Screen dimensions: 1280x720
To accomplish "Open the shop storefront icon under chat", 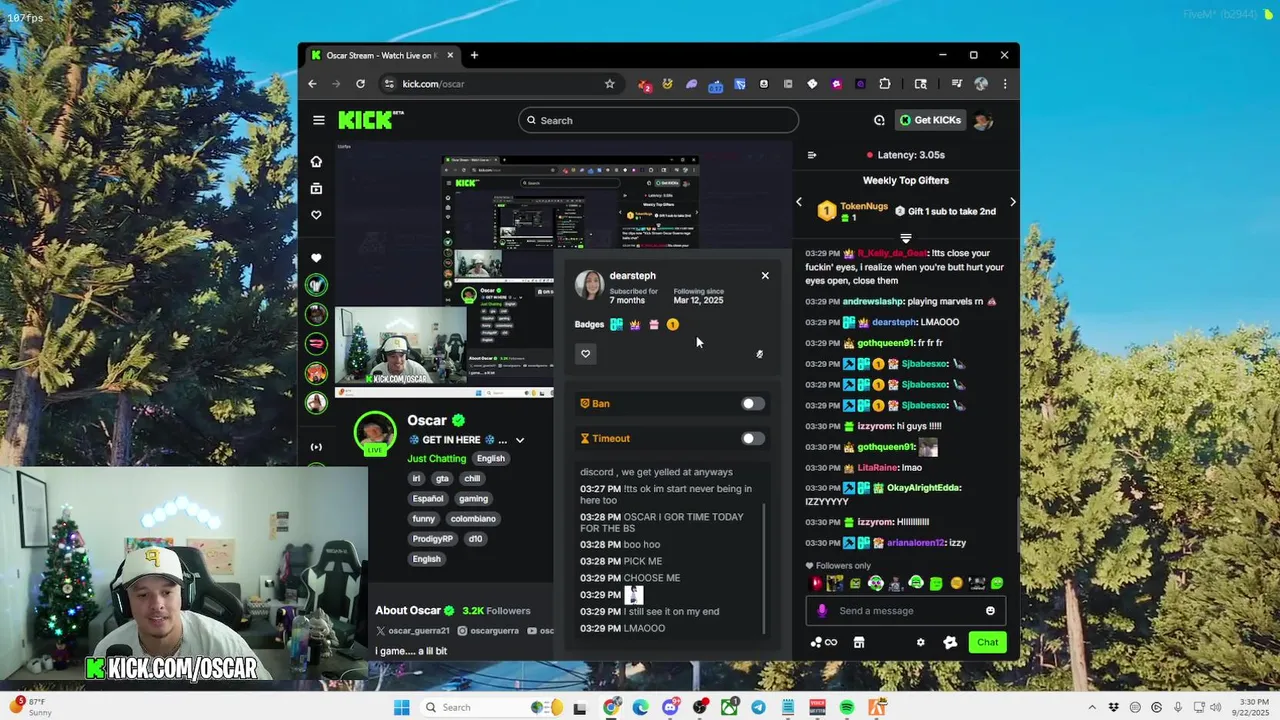I will click(858, 642).
